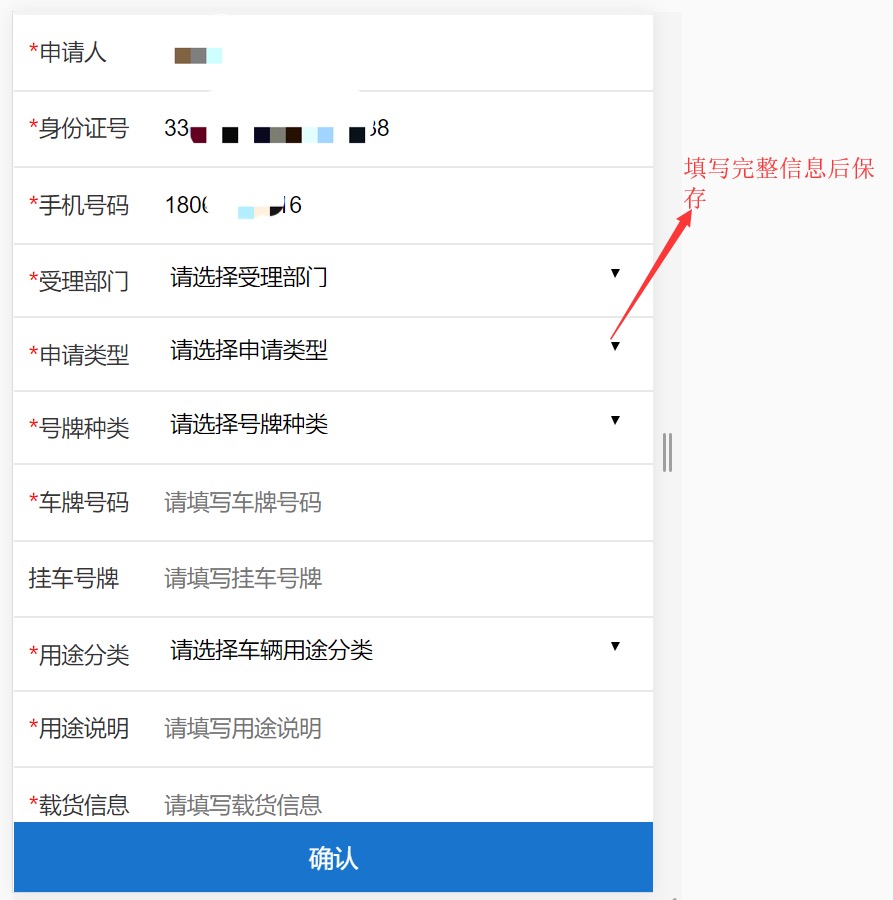Click the 请选择申请类型 selector text
This screenshot has height=900, width=893.
[249, 350]
